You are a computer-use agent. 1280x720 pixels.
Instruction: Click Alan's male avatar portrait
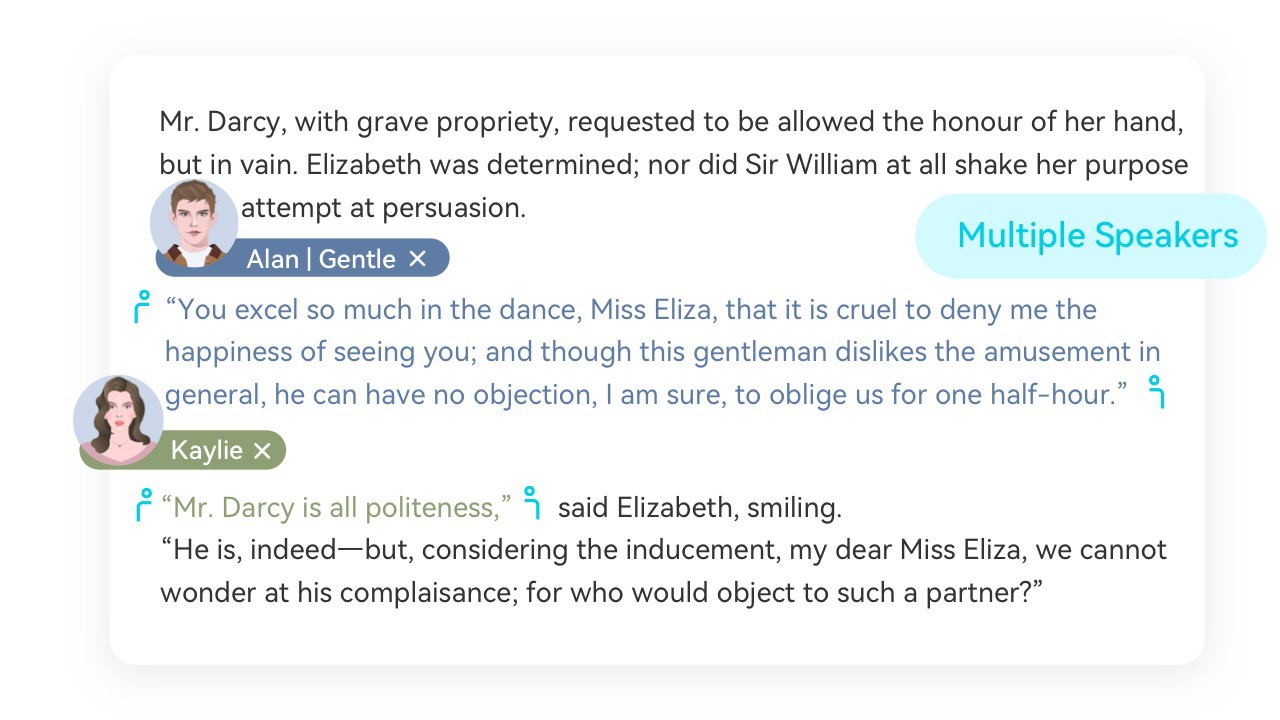pos(194,224)
